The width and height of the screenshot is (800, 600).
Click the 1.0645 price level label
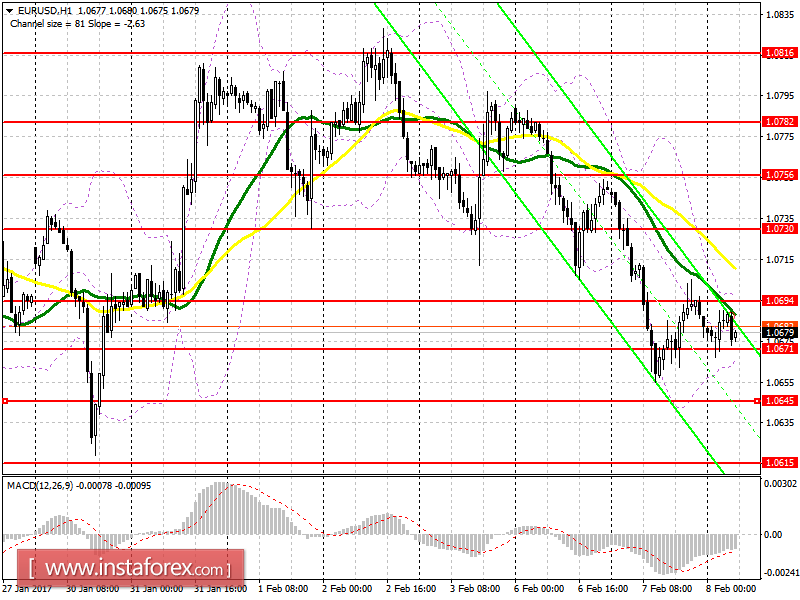(x=780, y=401)
